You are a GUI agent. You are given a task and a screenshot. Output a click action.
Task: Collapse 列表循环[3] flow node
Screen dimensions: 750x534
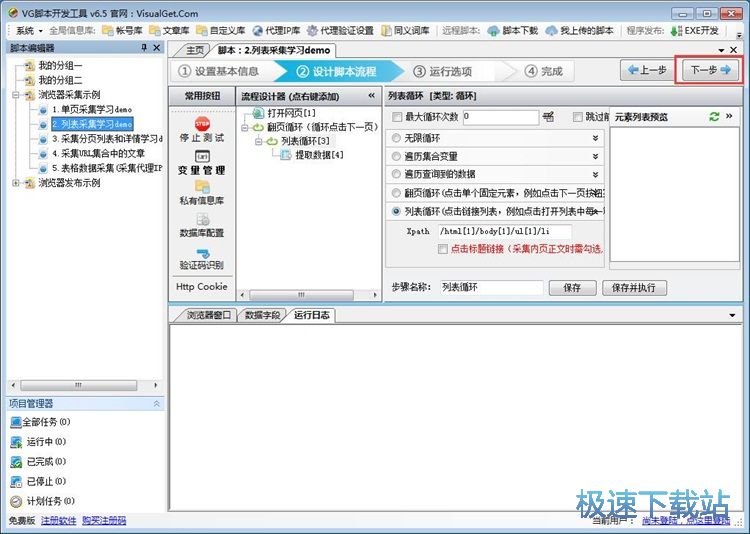click(x=258, y=141)
